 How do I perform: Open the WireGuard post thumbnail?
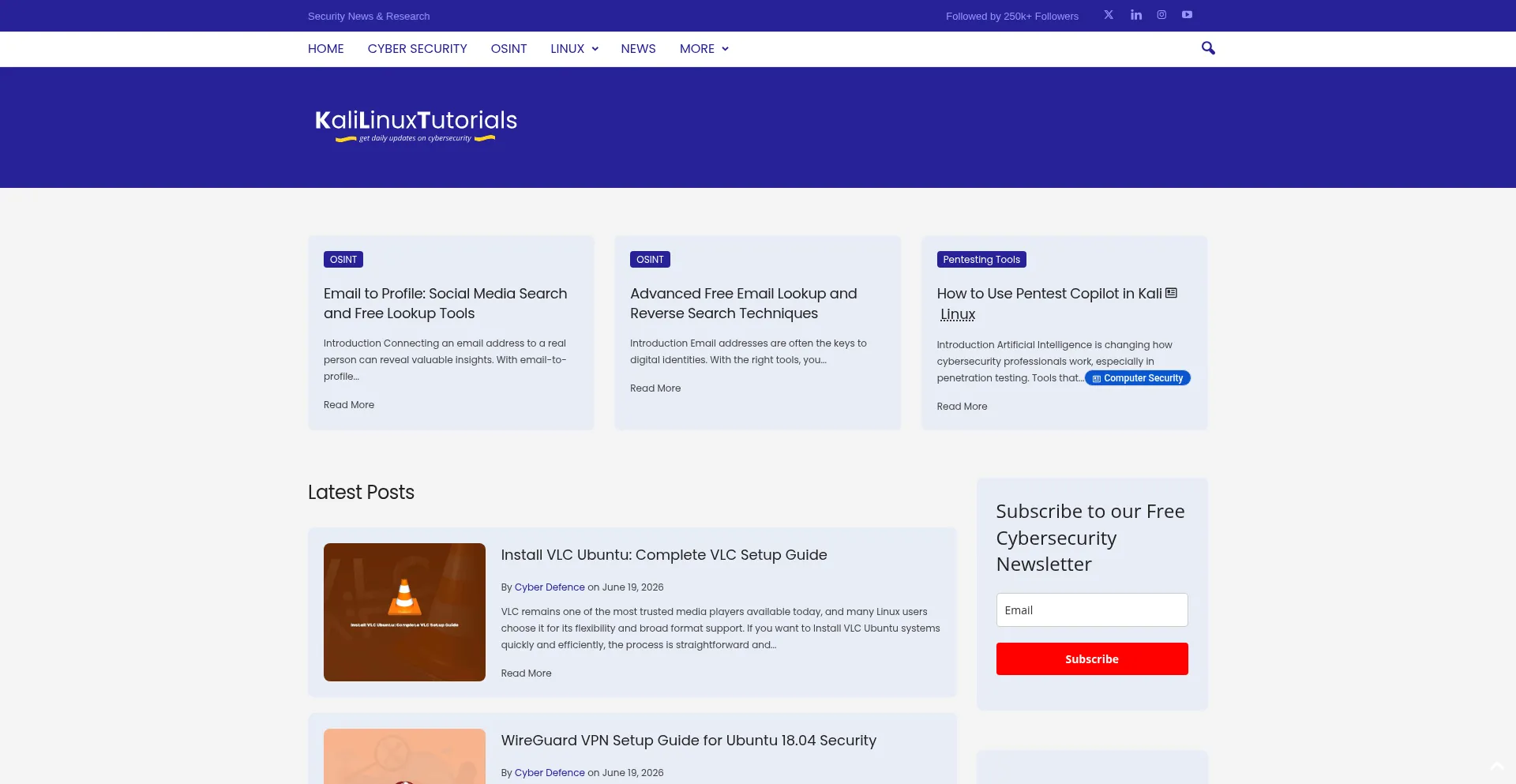(404, 756)
